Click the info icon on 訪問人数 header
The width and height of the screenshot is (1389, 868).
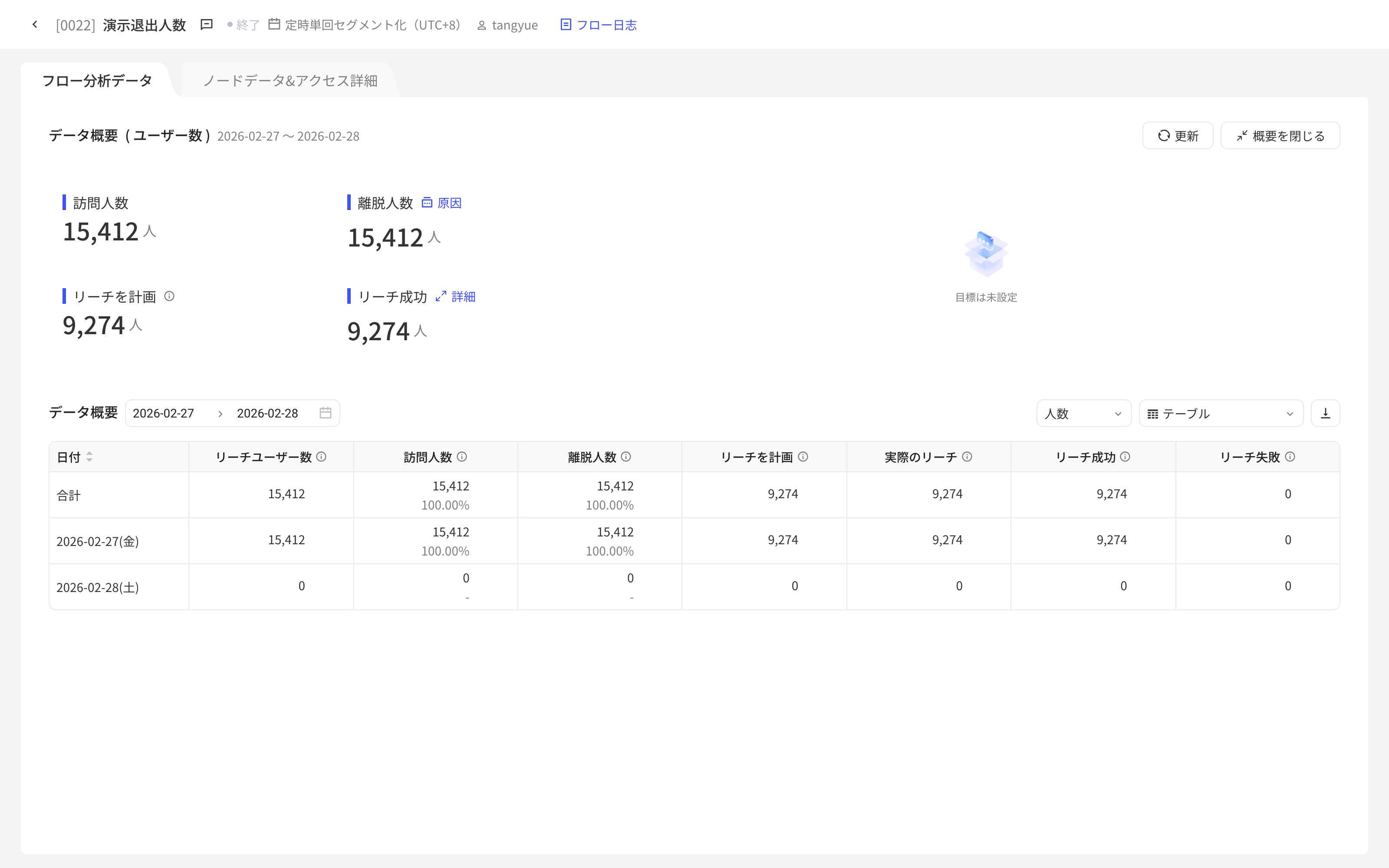[x=462, y=457]
